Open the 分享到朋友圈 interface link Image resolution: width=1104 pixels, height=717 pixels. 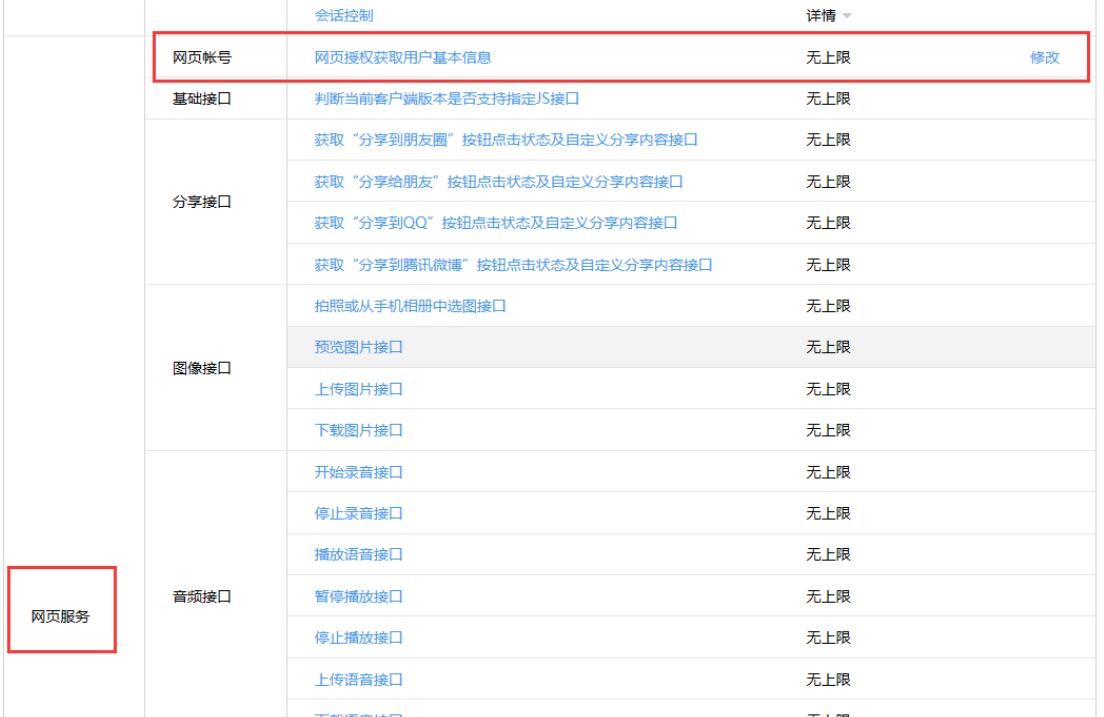pos(506,140)
